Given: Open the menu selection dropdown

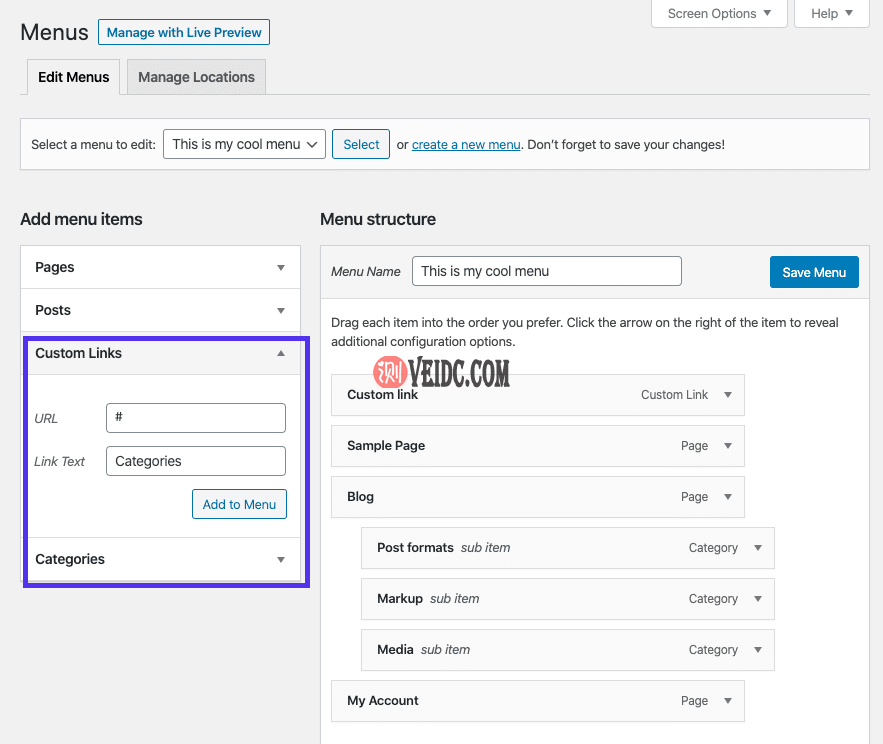Looking at the screenshot, I should tap(245, 144).
